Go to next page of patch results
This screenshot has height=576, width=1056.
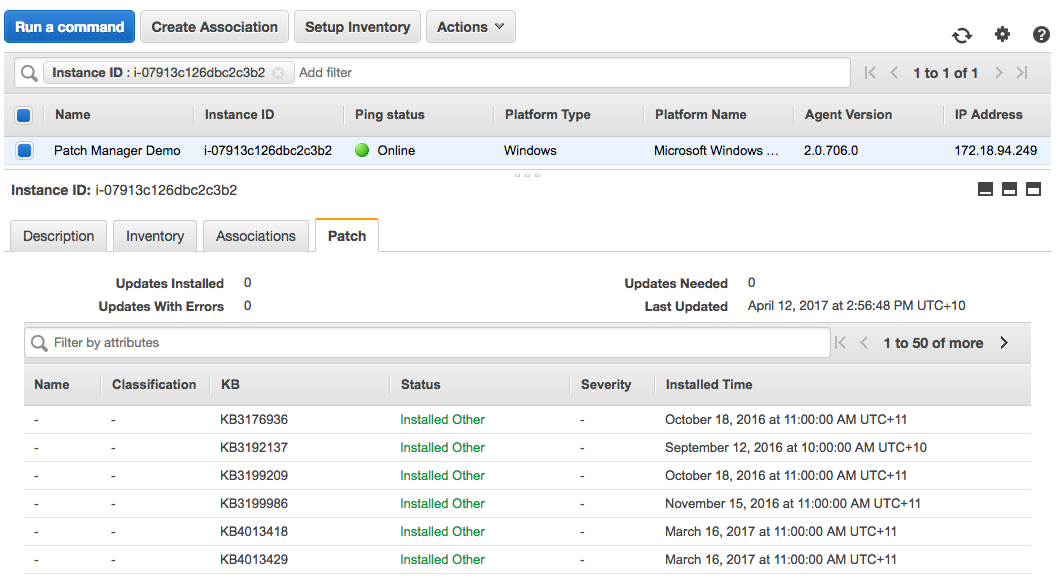(1004, 343)
